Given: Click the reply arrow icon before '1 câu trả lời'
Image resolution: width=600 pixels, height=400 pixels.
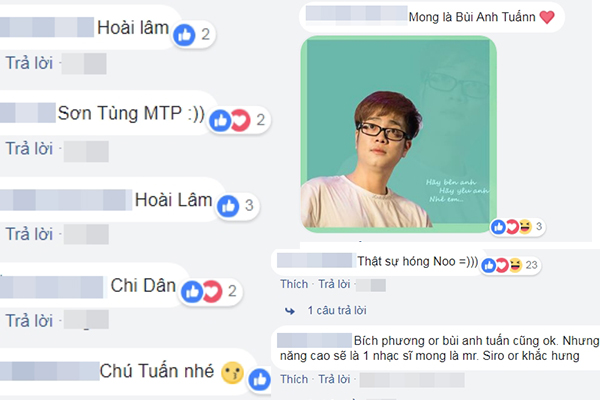Looking at the screenshot, I should 290,311.
